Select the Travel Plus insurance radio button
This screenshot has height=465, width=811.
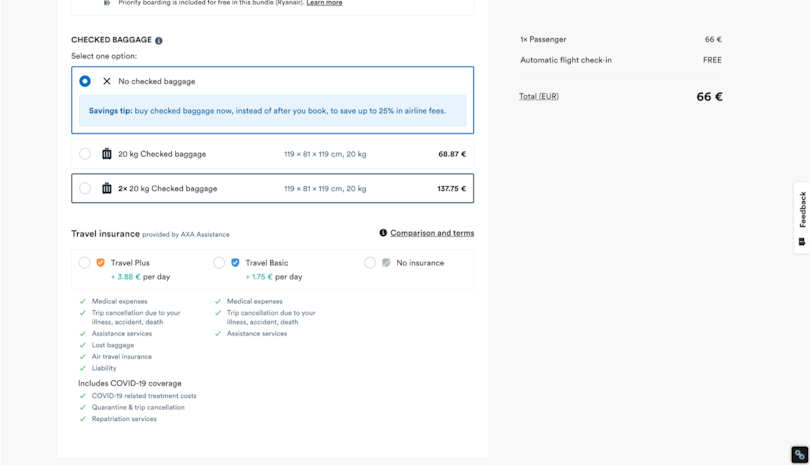tap(84, 263)
